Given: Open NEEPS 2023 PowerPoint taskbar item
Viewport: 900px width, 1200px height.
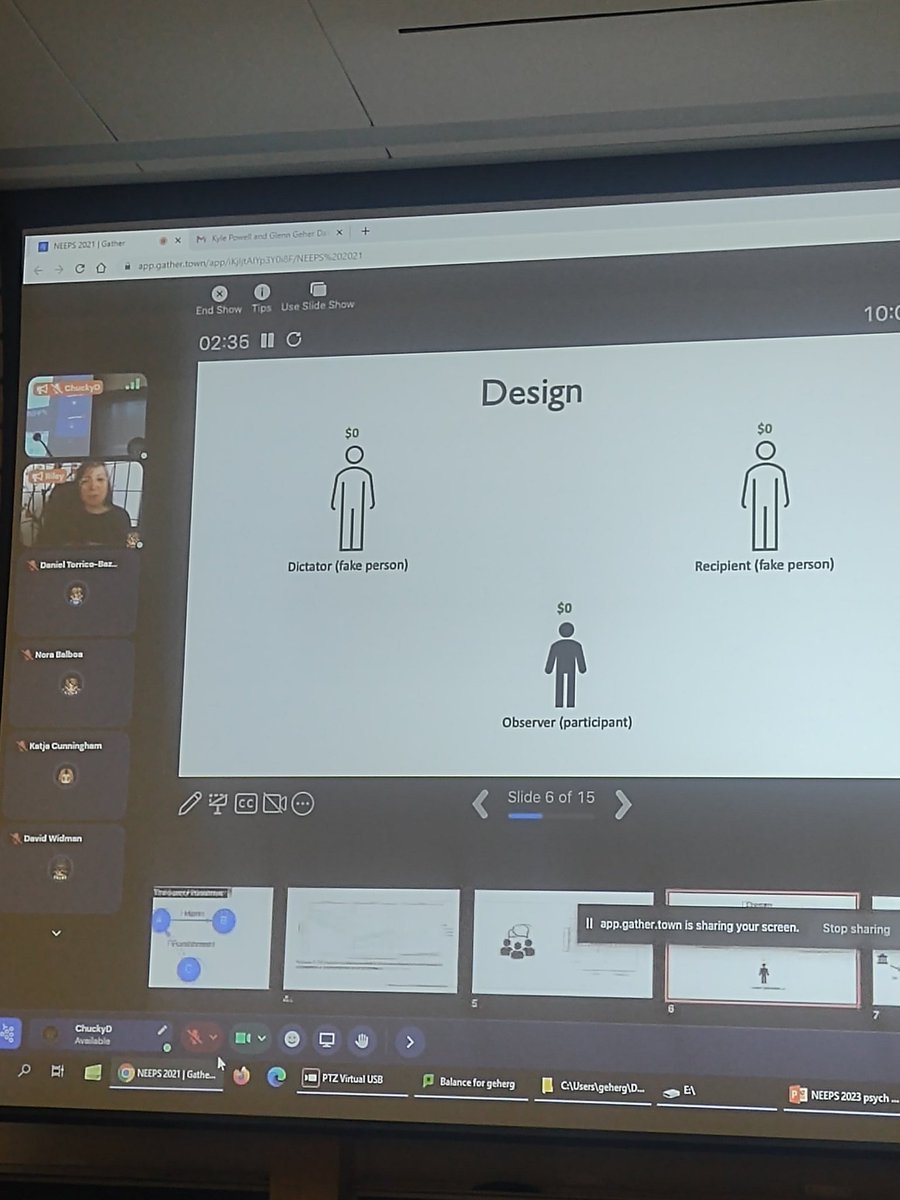Looking at the screenshot, I should tap(843, 1096).
